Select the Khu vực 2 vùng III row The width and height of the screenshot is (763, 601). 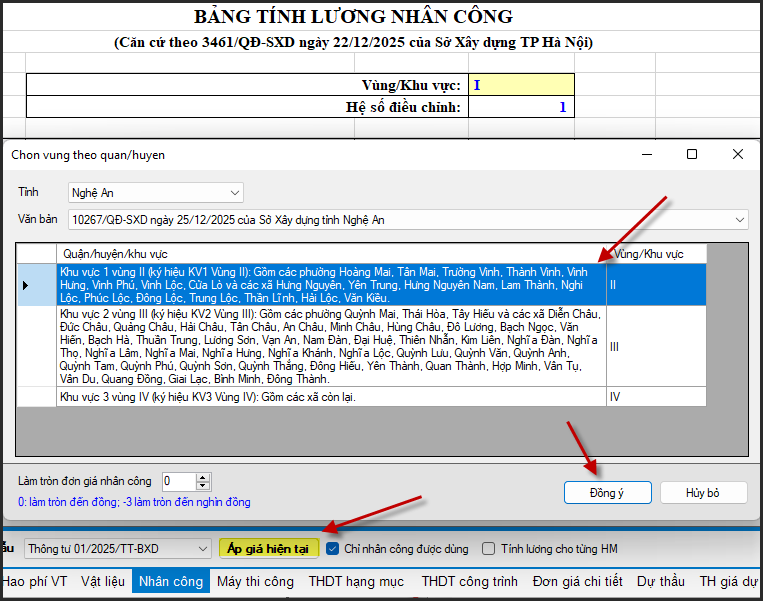point(330,346)
